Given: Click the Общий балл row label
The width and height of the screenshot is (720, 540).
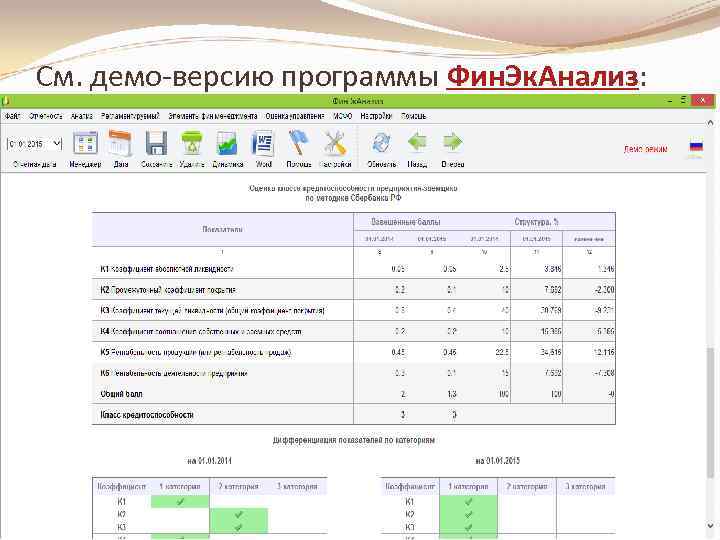Looking at the screenshot, I should [121, 394].
